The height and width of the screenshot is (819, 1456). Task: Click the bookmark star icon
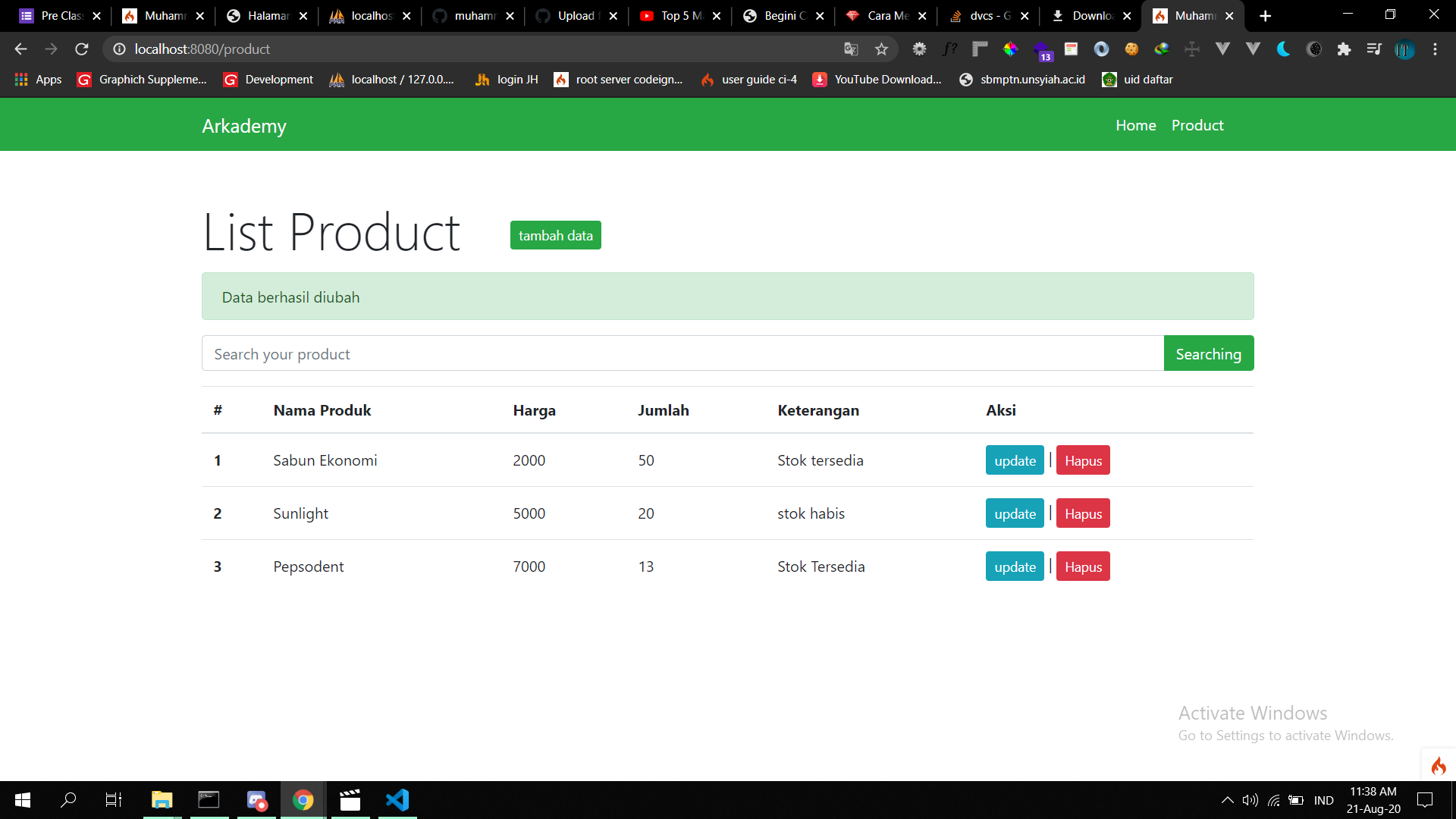[882, 49]
